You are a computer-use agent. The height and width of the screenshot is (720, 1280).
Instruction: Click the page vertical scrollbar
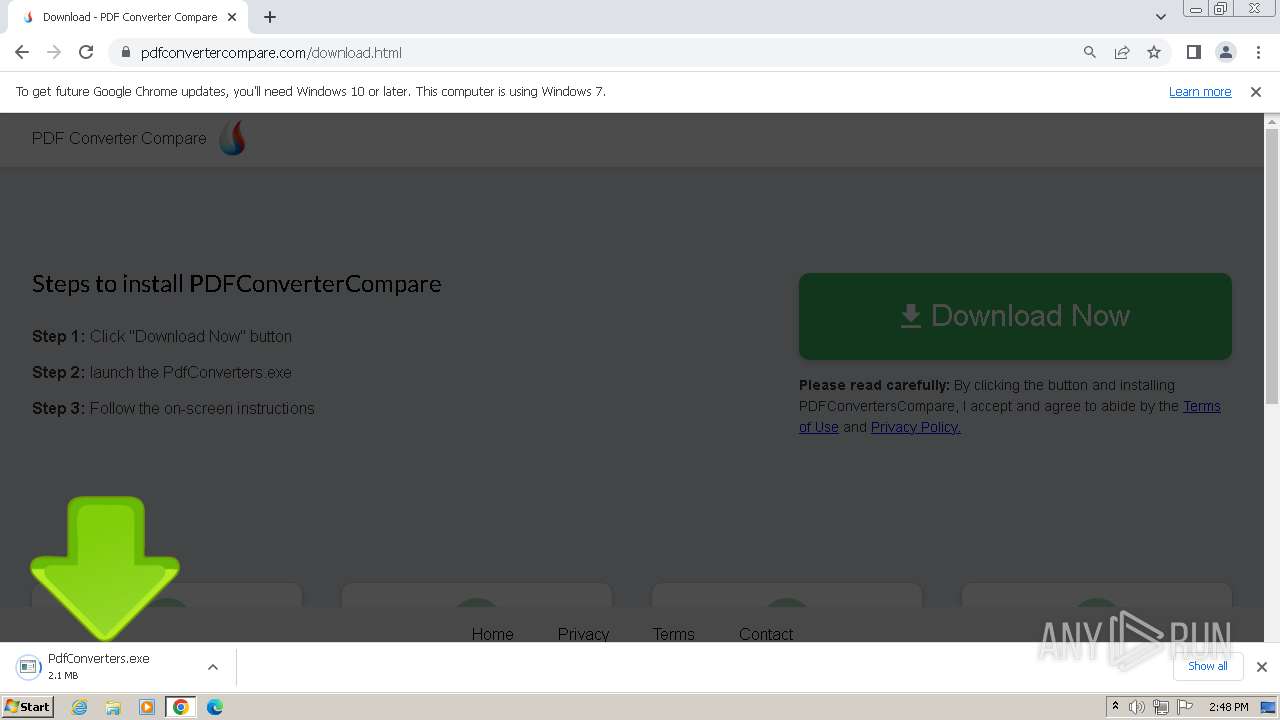pyautogui.click(x=1272, y=266)
